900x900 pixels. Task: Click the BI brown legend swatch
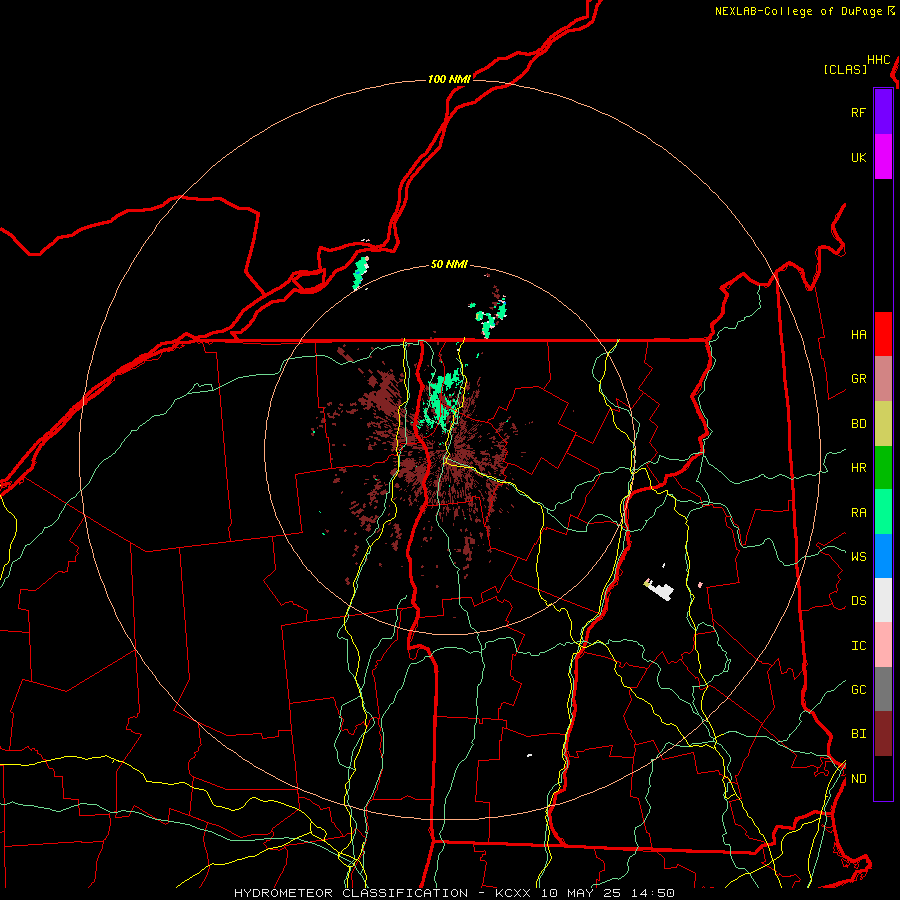click(883, 734)
